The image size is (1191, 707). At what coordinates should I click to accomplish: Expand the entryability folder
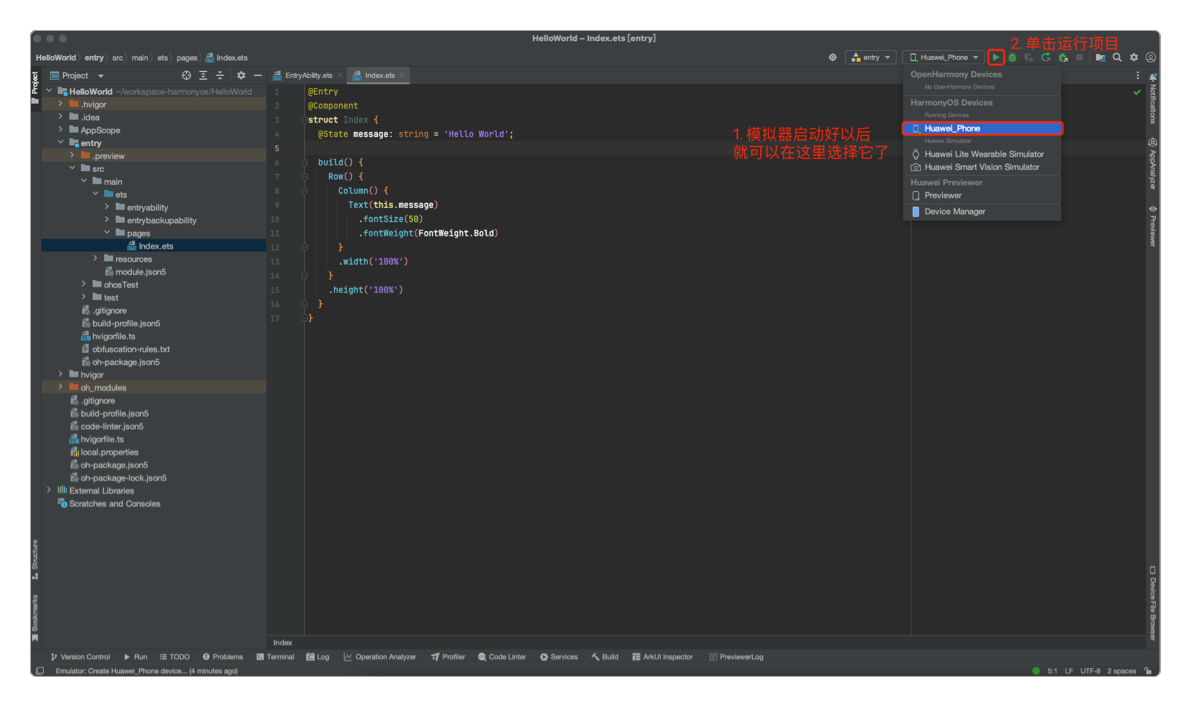[x=107, y=208]
